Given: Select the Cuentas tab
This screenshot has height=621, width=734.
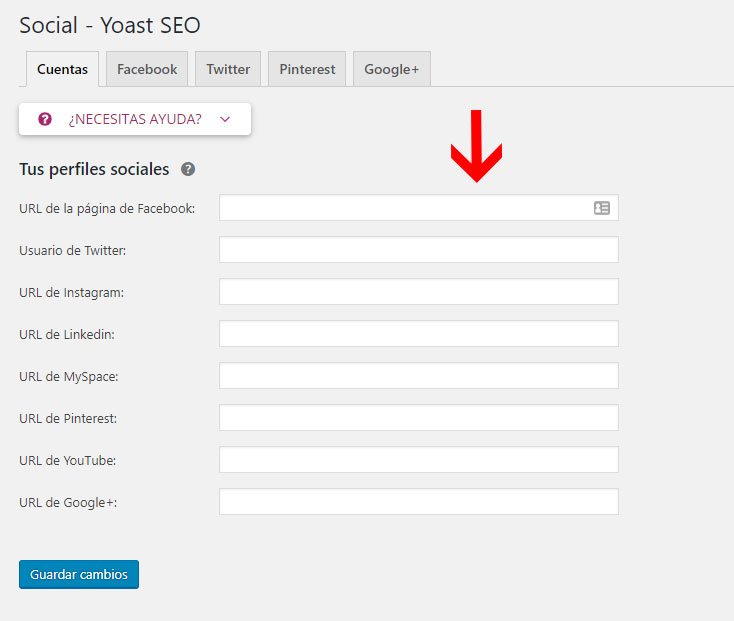Looking at the screenshot, I should (x=62, y=69).
